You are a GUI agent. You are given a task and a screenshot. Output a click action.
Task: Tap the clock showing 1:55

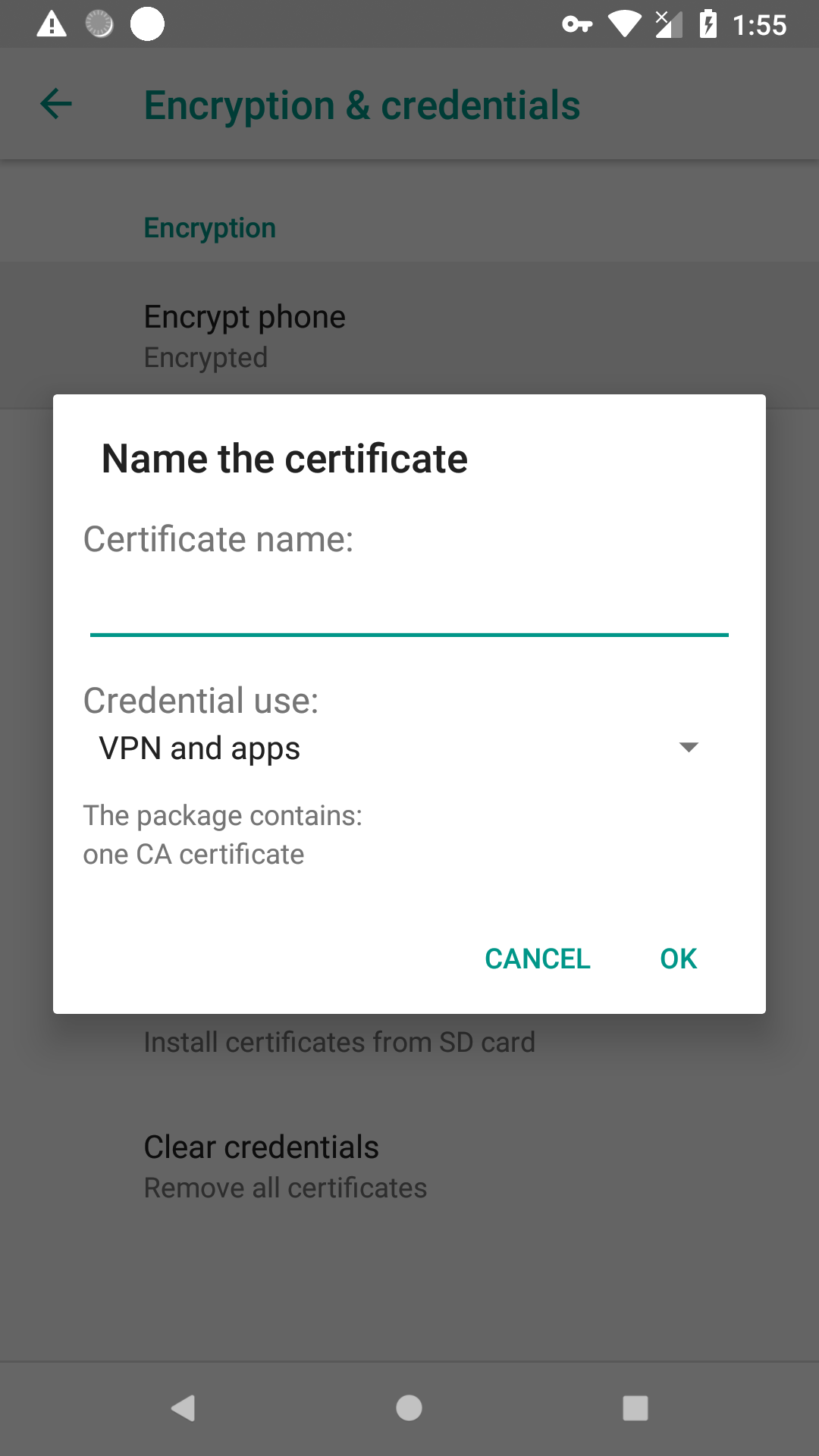(760, 25)
